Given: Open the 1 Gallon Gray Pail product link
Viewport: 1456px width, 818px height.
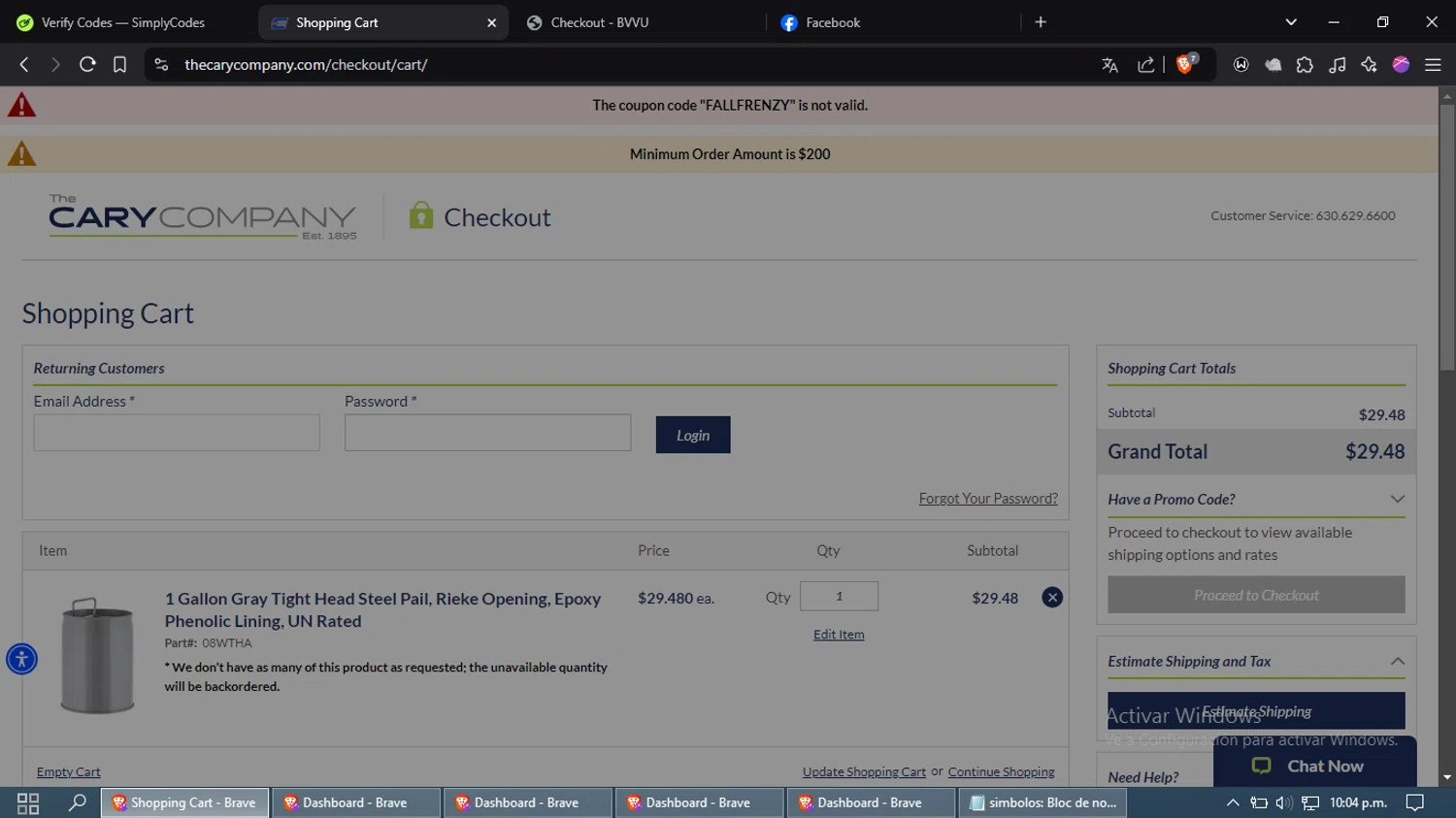Looking at the screenshot, I should coord(382,609).
